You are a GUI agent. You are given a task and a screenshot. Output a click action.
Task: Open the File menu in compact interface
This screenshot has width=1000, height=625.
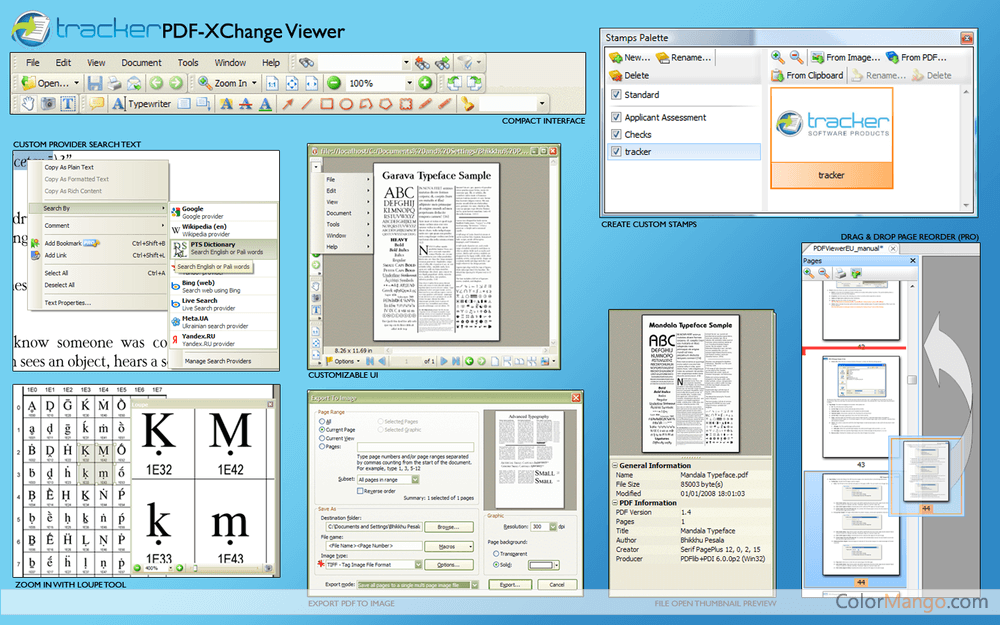[x=33, y=62]
